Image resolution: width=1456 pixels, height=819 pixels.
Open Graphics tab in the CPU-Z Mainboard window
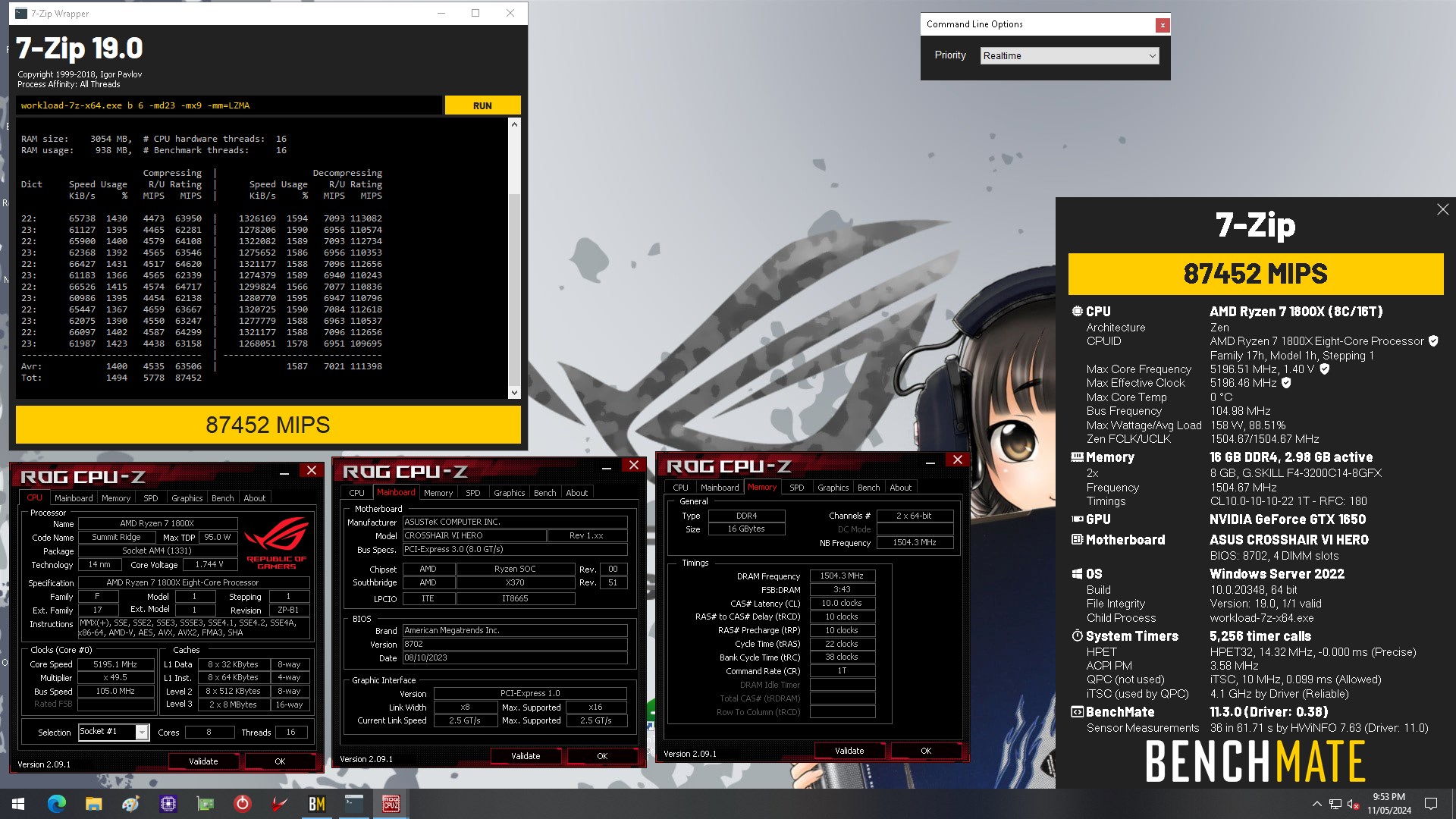coord(509,493)
